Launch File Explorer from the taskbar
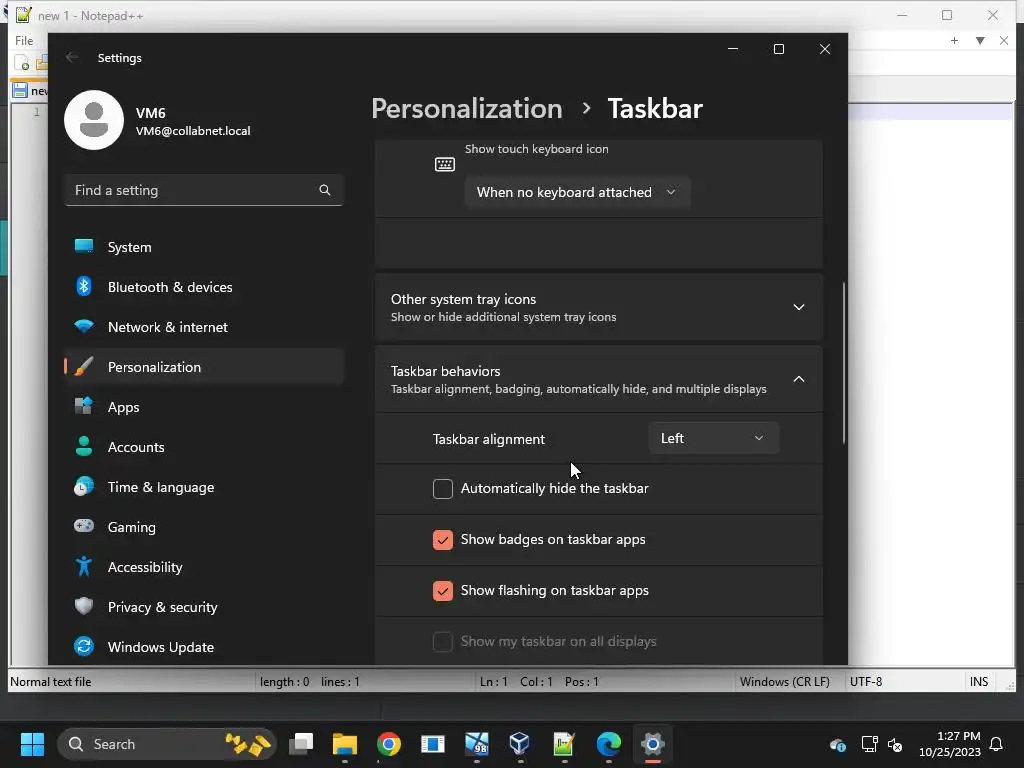 [x=345, y=744]
